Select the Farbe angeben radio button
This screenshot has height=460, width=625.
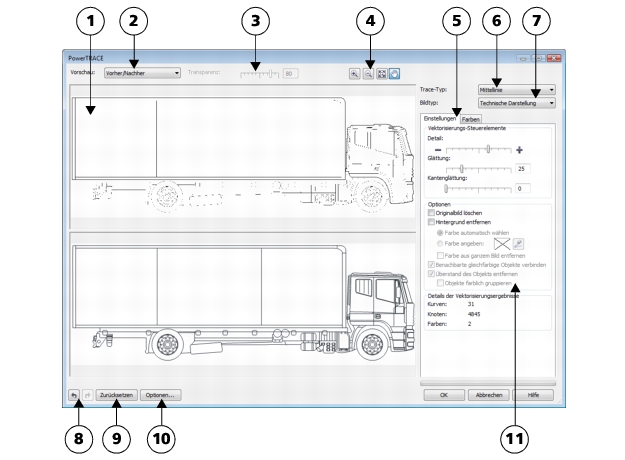[x=440, y=243]
